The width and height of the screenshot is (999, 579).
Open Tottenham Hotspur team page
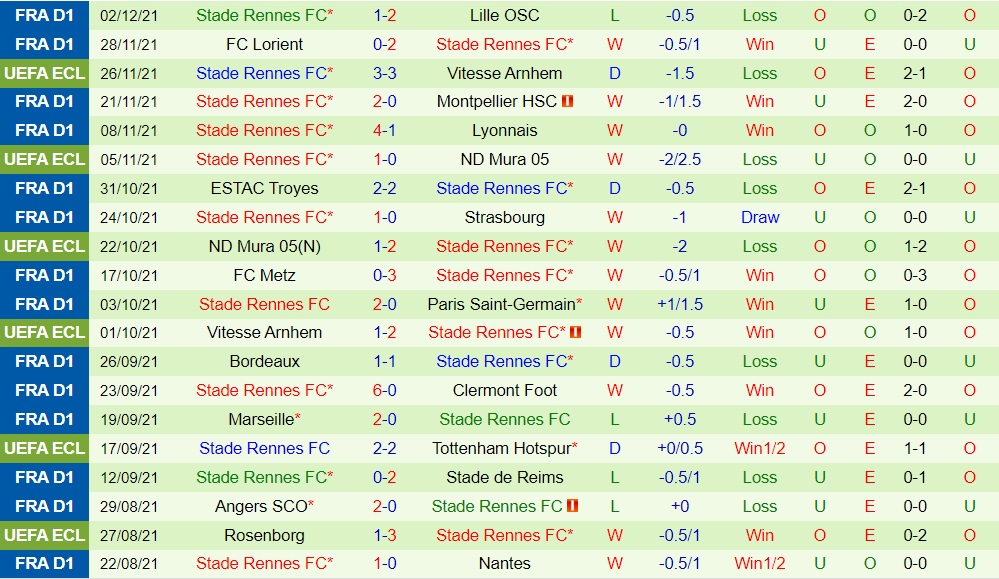tap(501, 448)
